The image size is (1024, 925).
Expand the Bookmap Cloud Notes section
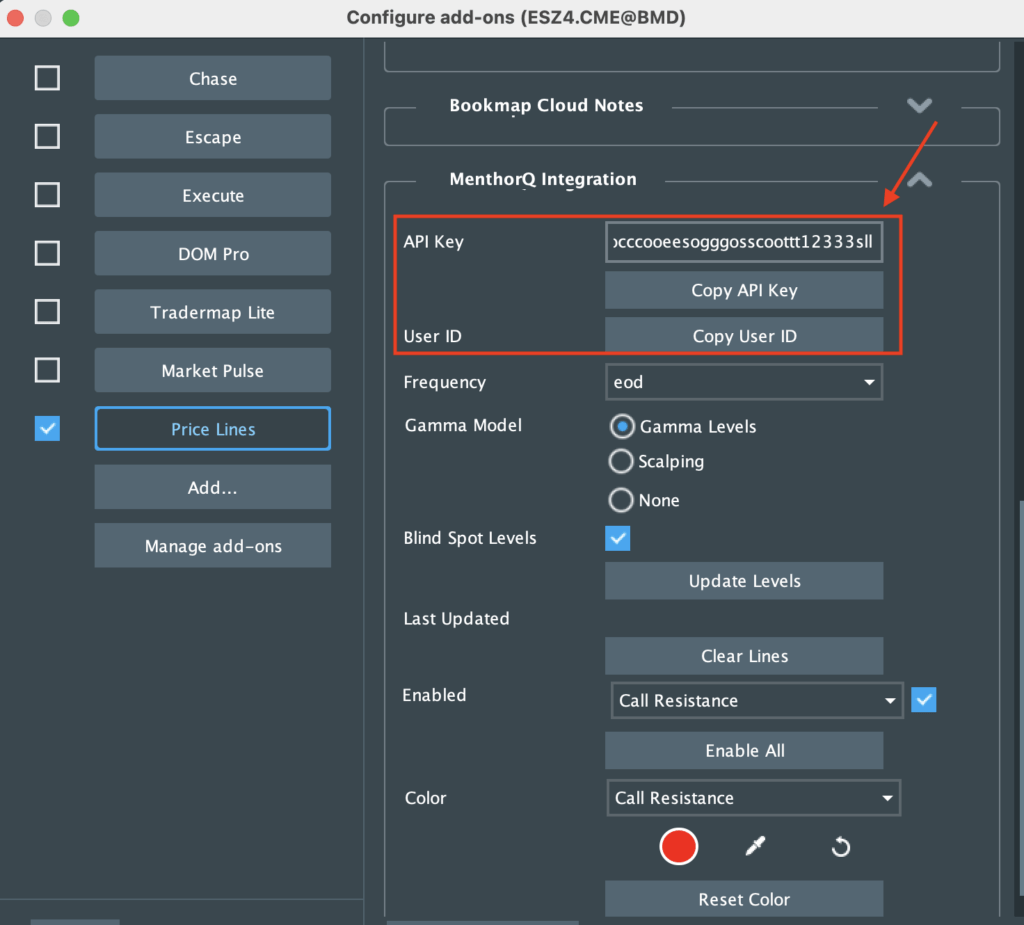click(x=918, y=105)
